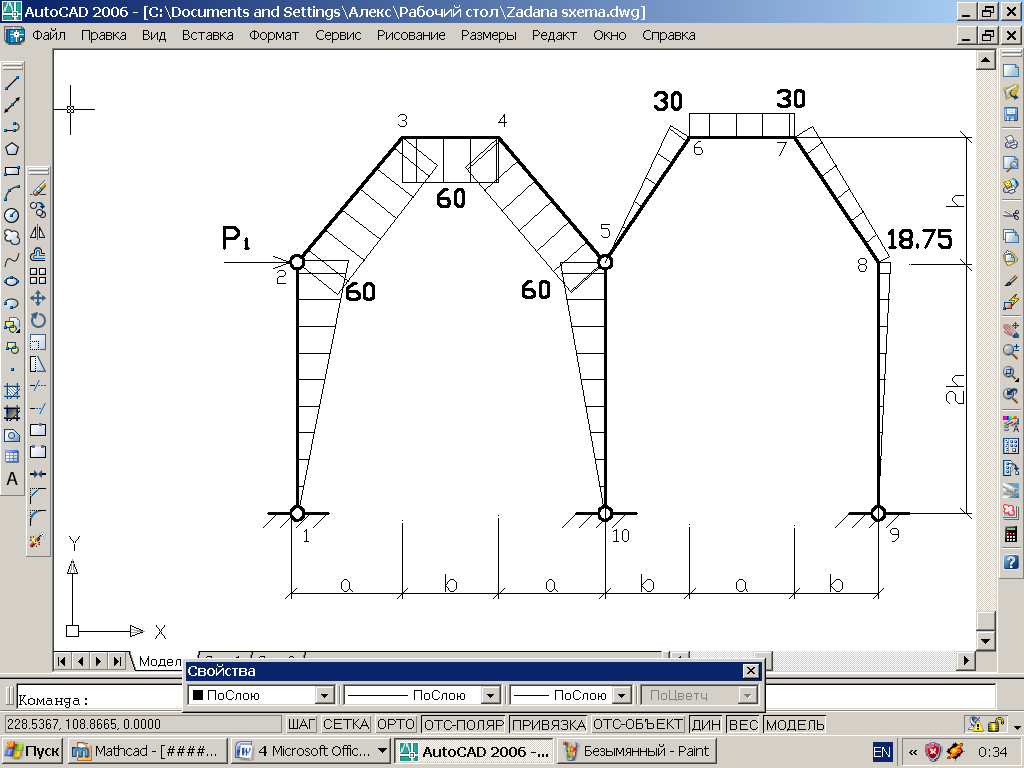Click the Erase tool icon

tap(38, 188)
